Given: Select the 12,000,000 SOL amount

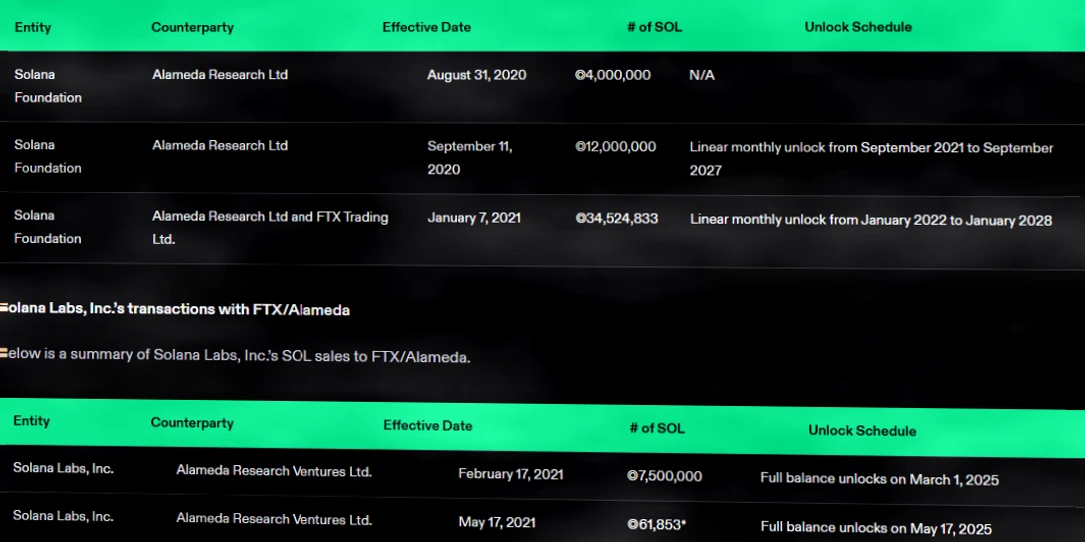Looking at the screenshot, I should click(616, 147).
